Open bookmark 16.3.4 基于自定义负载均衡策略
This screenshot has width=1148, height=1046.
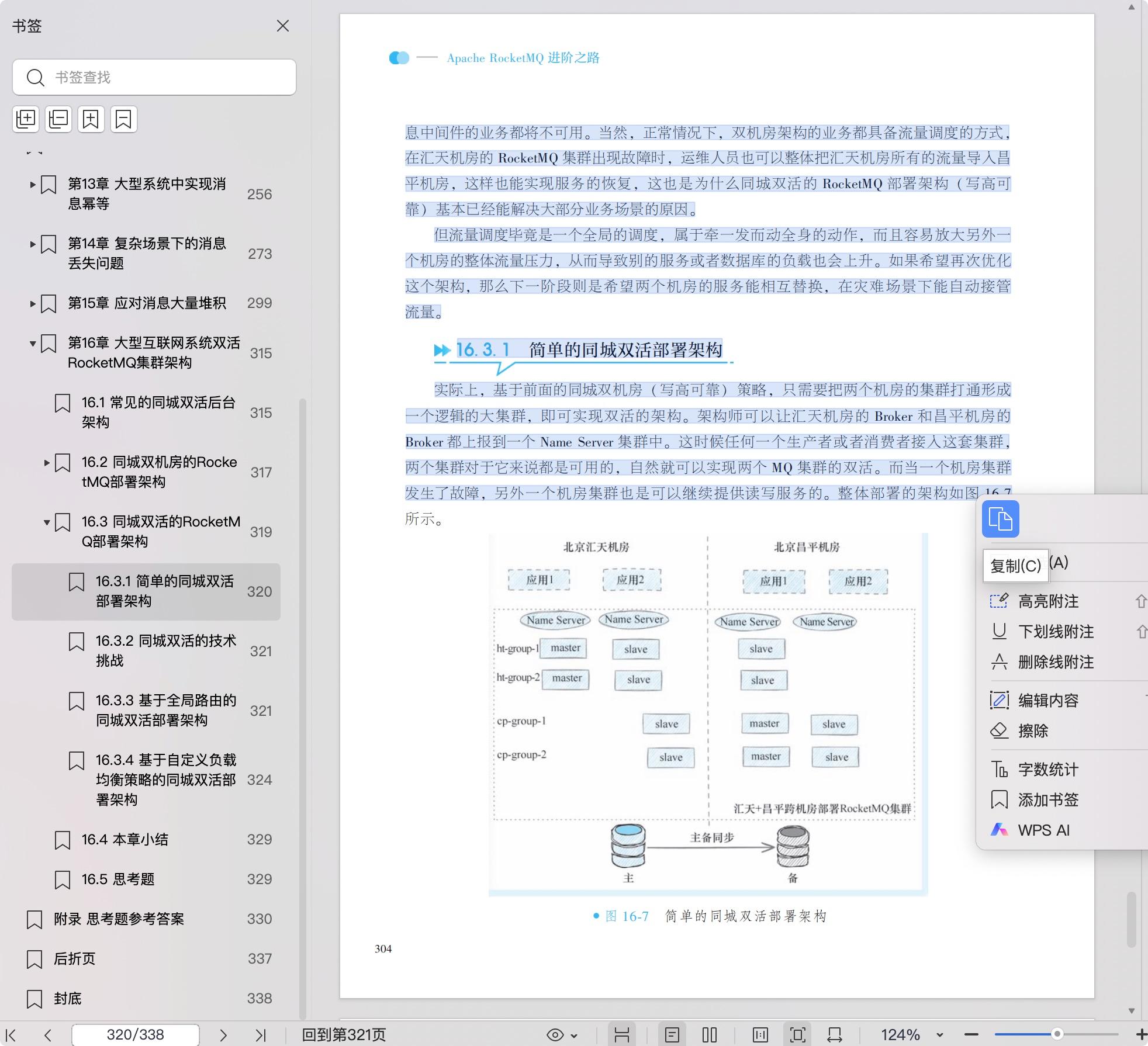coord(165,780)
